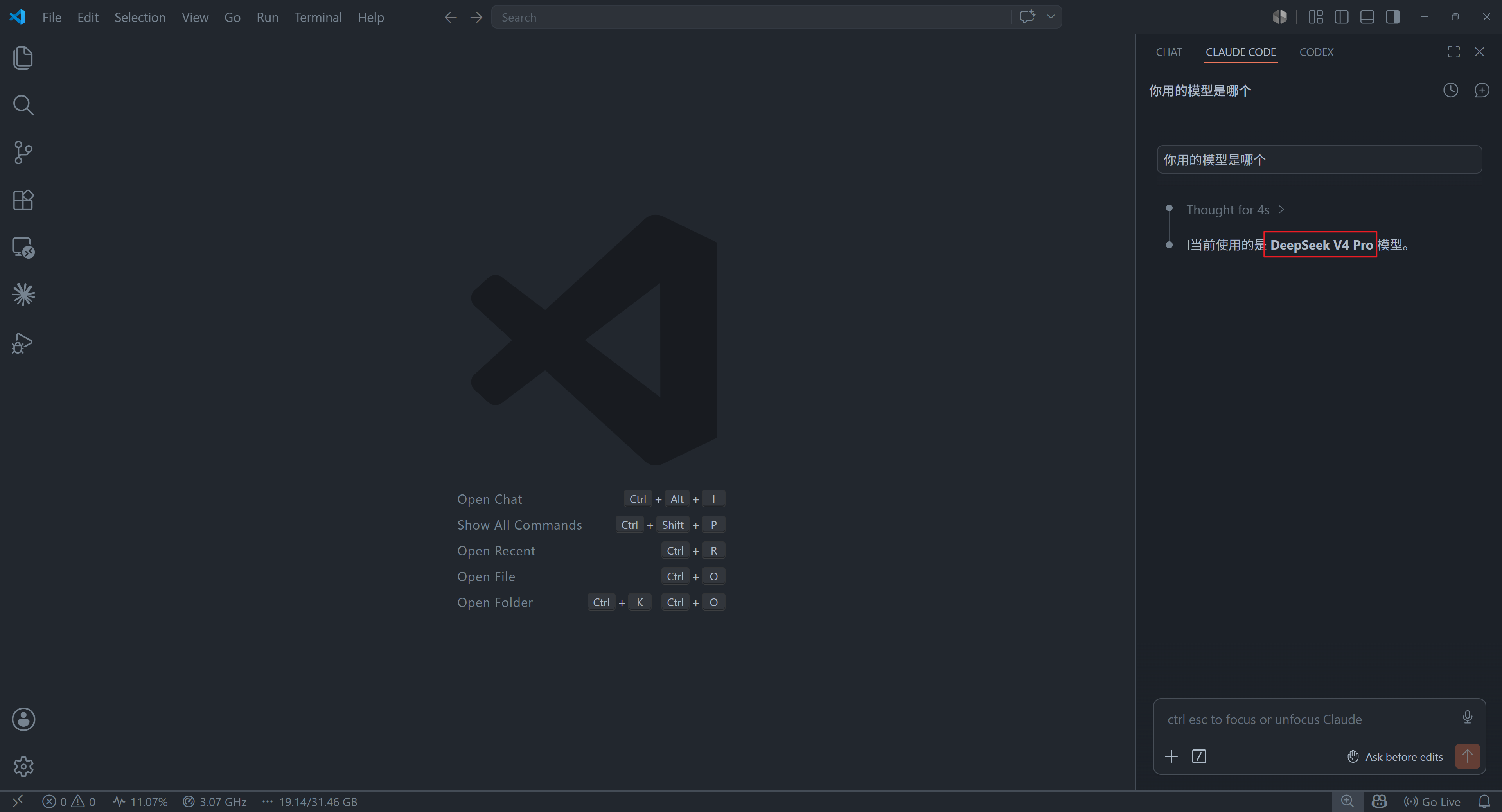The height and width of the screenshot is (812, 1502).
Task: Open the Source Control view
Action: pos(23,153)
